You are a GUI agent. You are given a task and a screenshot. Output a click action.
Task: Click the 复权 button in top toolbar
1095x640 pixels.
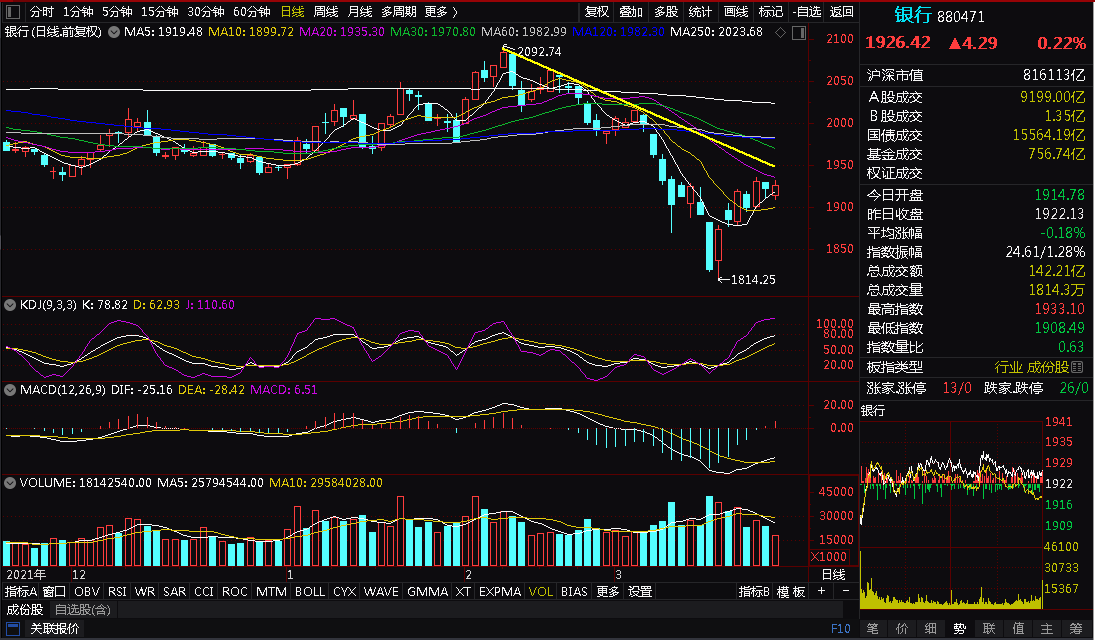point(596,12)
